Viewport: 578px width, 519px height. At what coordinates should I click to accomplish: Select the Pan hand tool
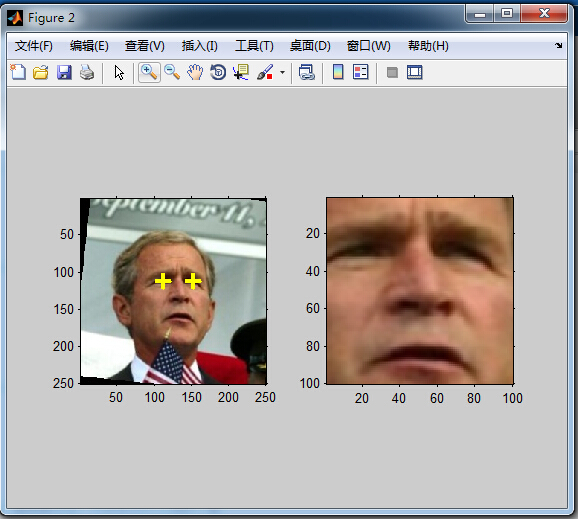(195, 72)
